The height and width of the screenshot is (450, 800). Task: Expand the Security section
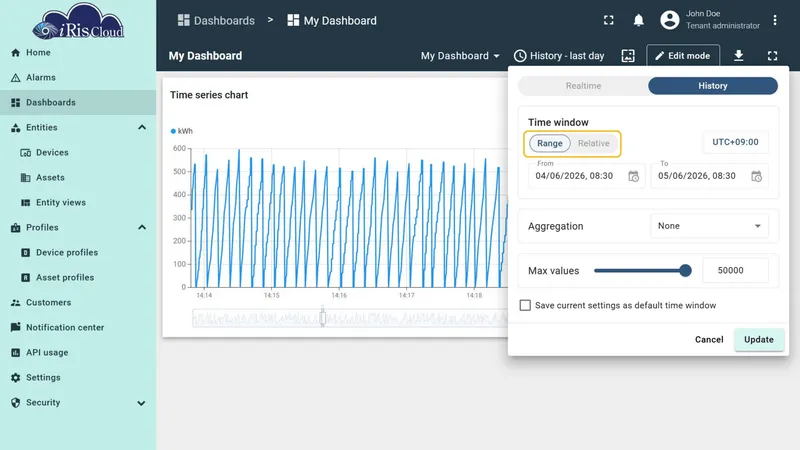pyautogui.click(x=141, y=403)
